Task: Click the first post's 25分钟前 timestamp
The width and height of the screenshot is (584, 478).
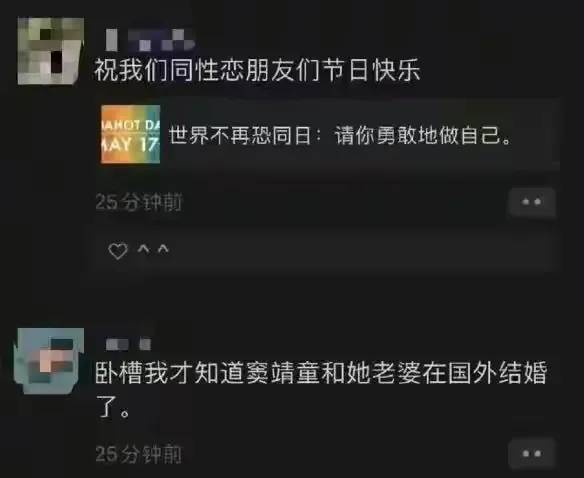Action: pos(139,202)
